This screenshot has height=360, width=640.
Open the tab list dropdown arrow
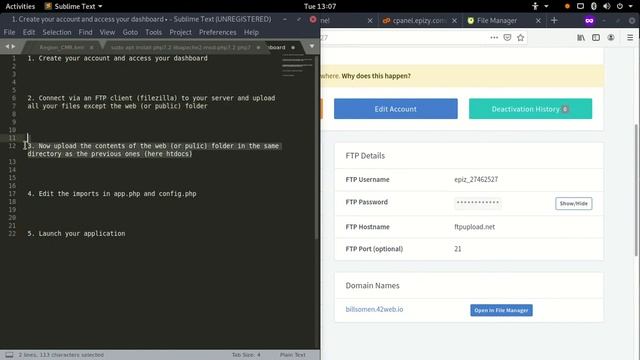click(312, 46)
